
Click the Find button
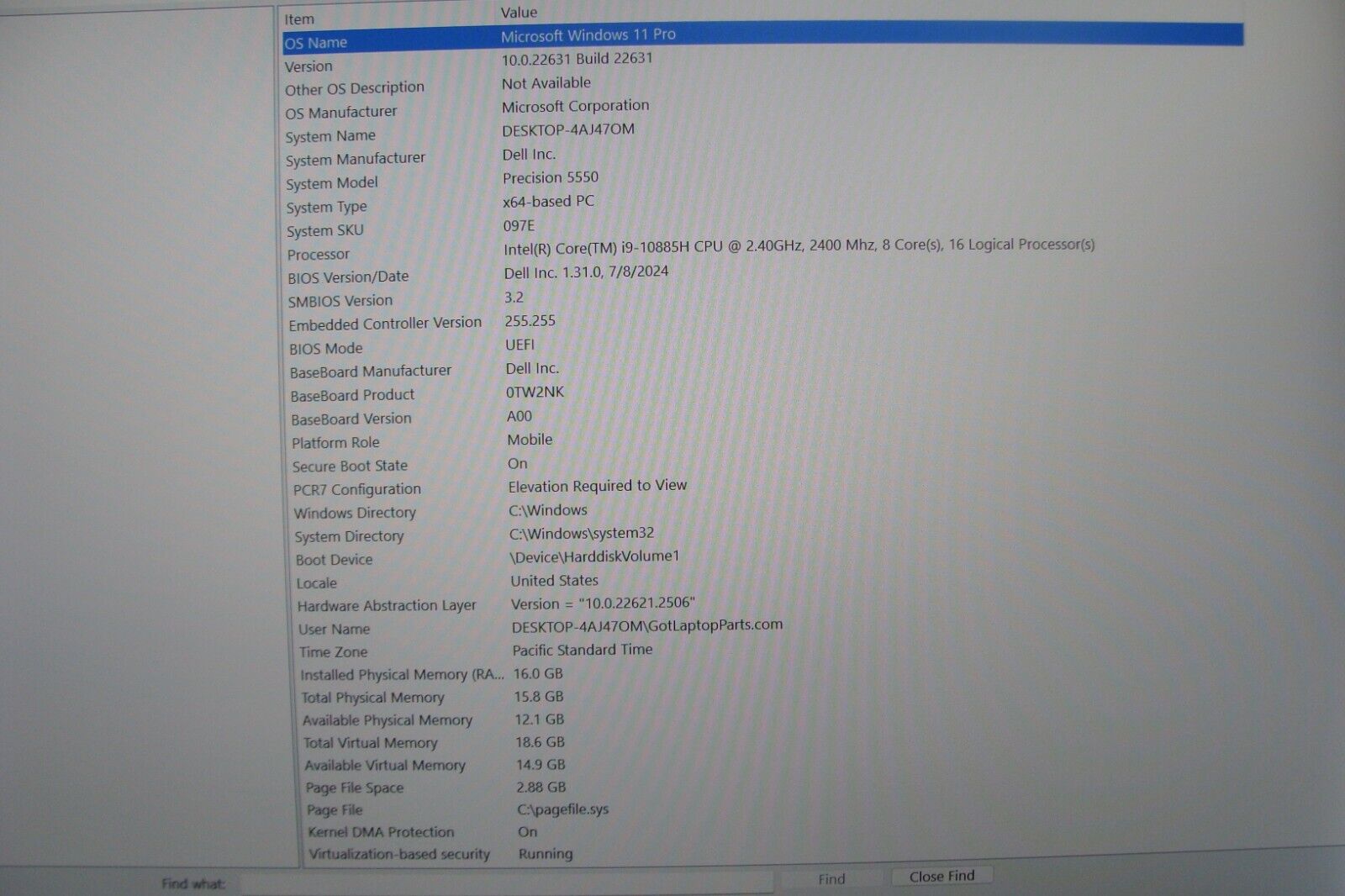click(x=831, y=878)
